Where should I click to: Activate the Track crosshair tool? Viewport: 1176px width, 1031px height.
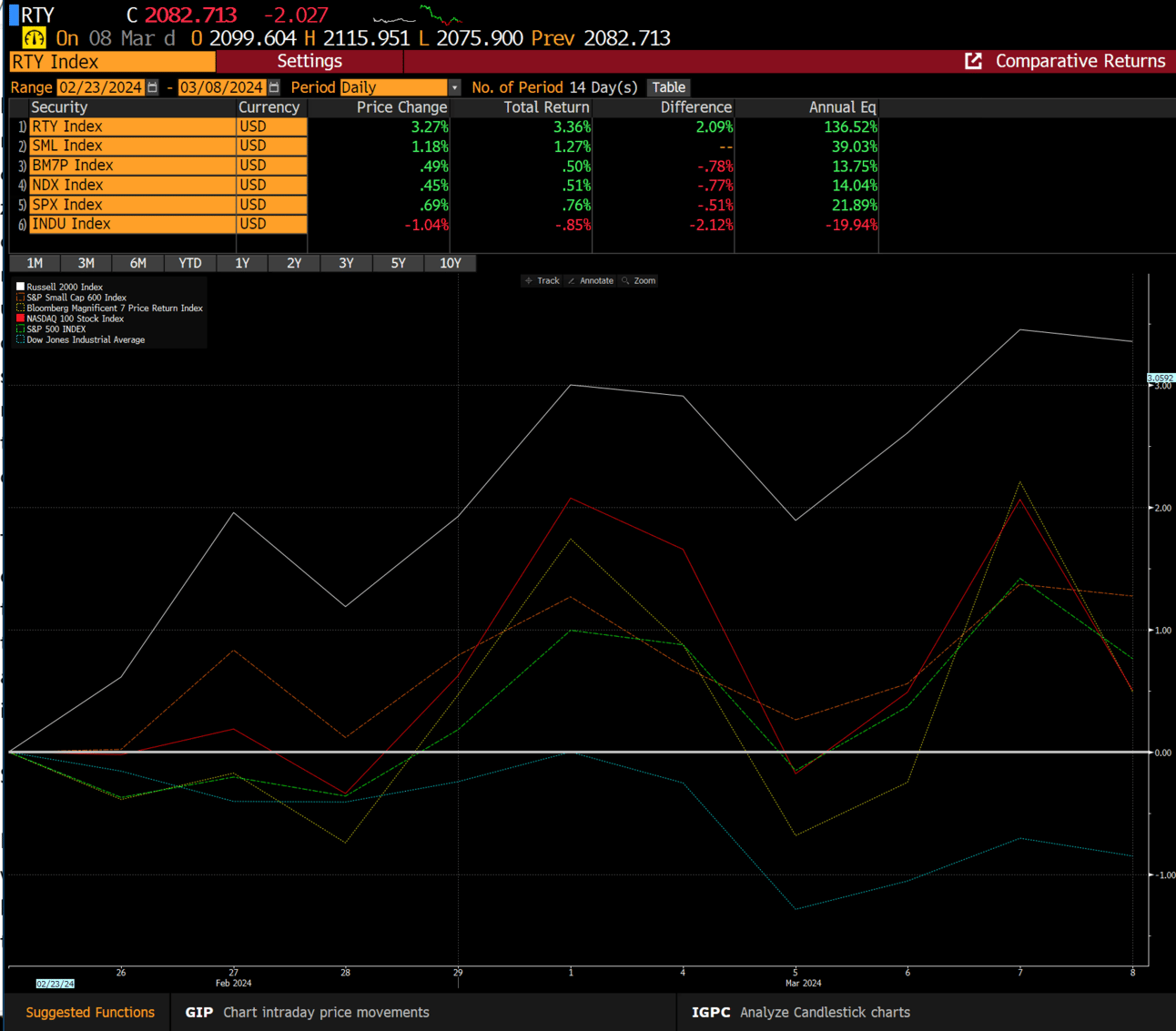pyautogui.click(x=542, y=280)
